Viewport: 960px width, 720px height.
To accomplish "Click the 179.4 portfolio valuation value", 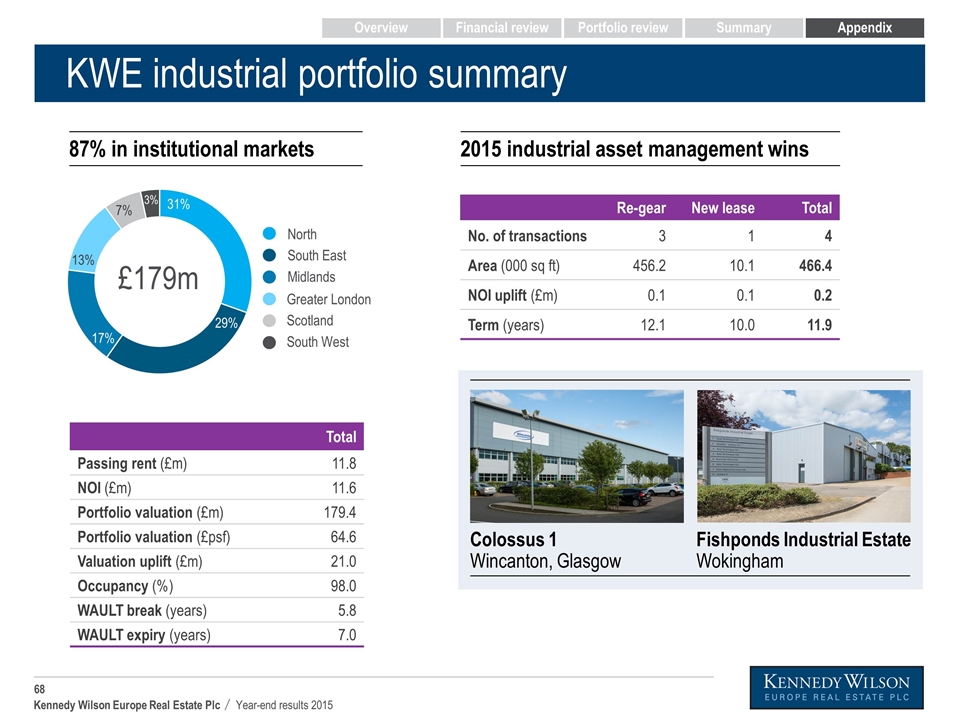I will [340, 512].
